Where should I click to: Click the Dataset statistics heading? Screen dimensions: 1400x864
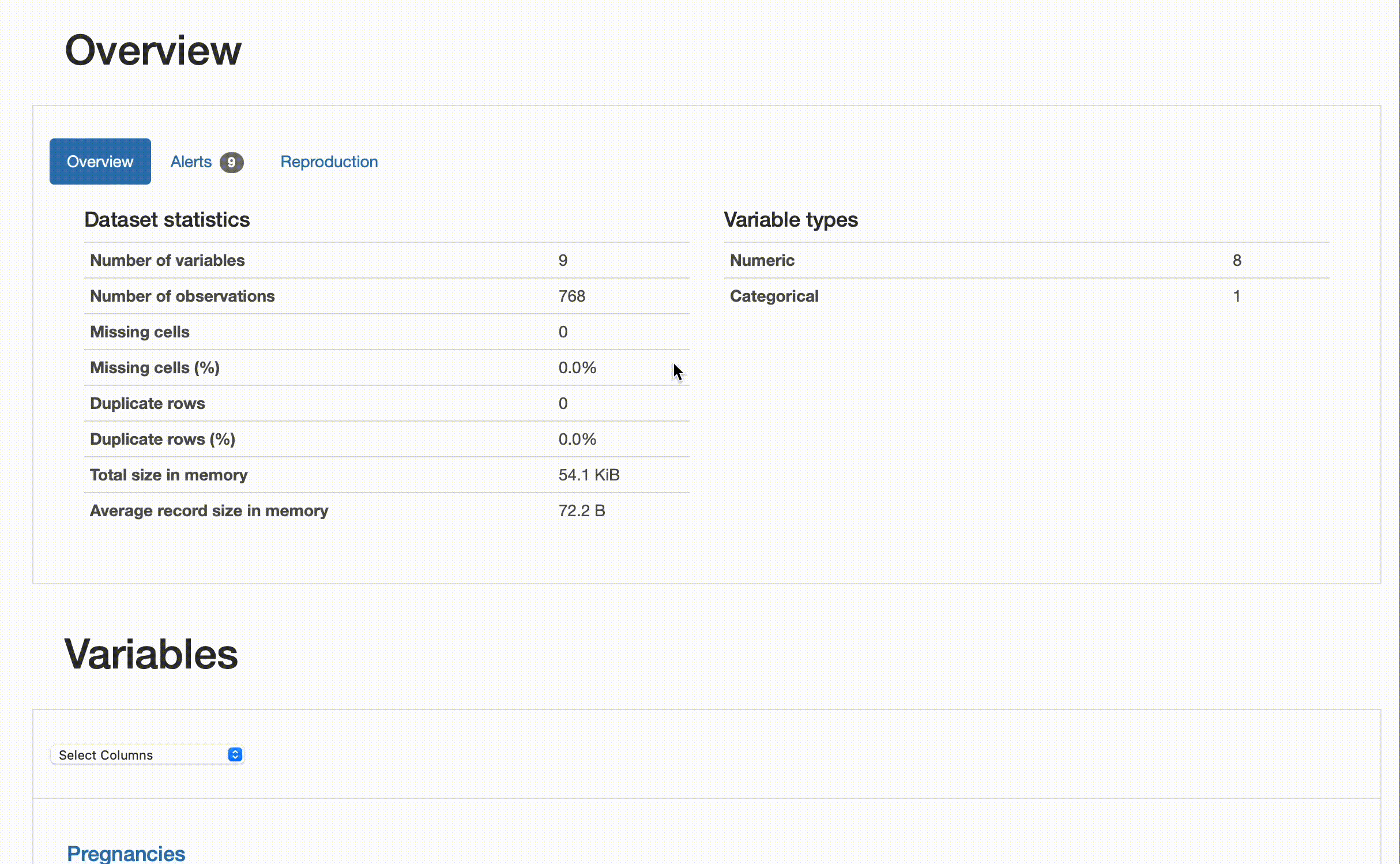pyautogui.click(x=167, y=220)
